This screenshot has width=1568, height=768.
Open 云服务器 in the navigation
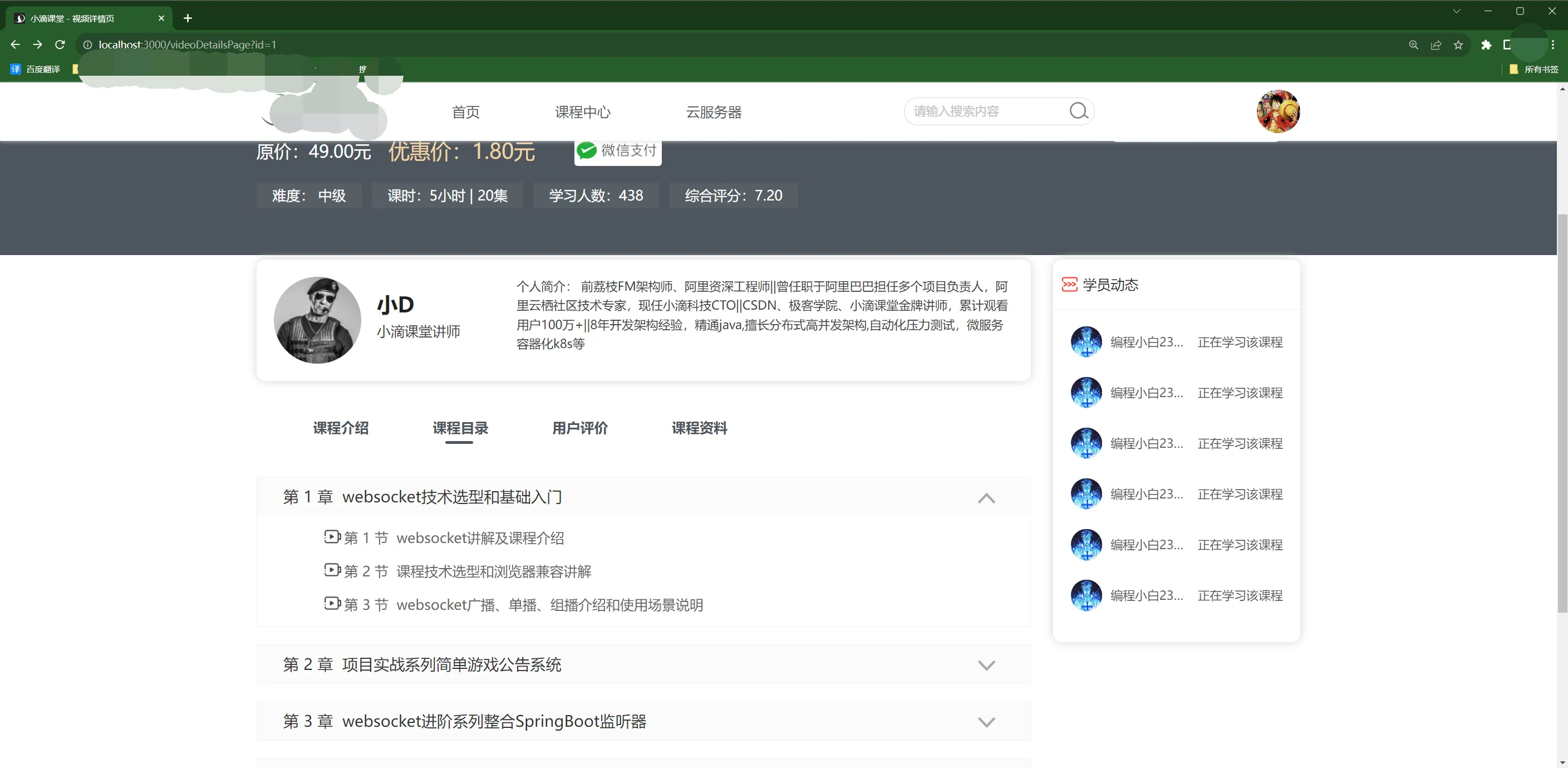[714, 112]
